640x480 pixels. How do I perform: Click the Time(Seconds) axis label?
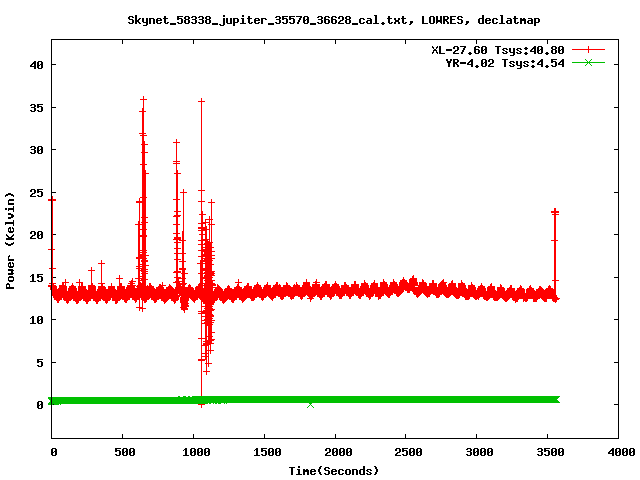[333, 471]
